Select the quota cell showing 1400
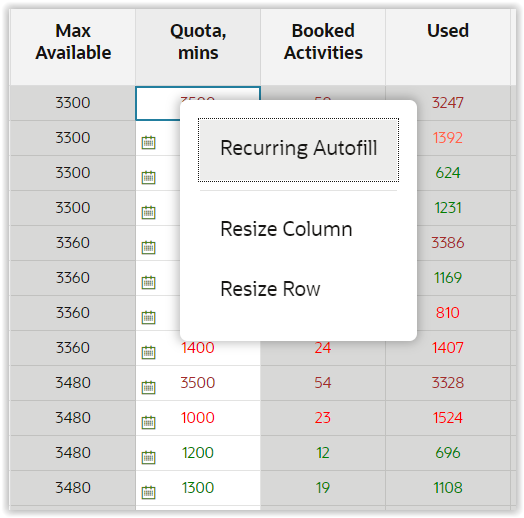 pos(198,348)
